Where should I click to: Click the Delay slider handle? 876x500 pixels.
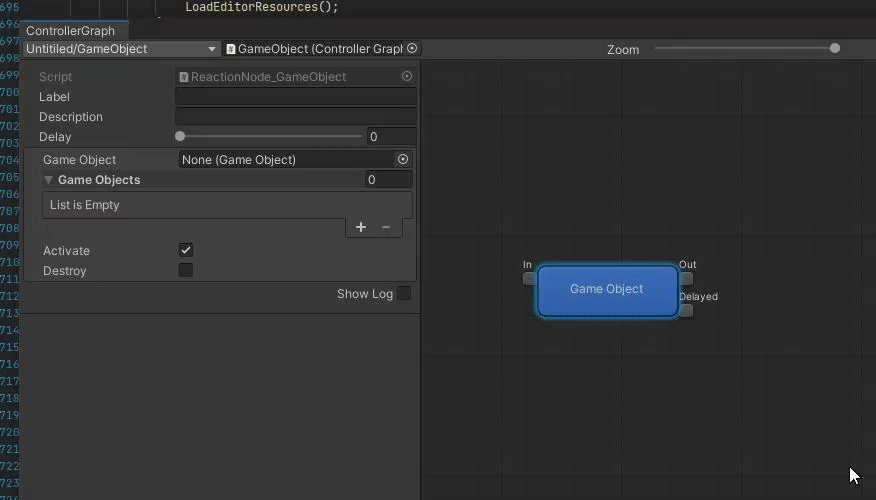(180, 136)
